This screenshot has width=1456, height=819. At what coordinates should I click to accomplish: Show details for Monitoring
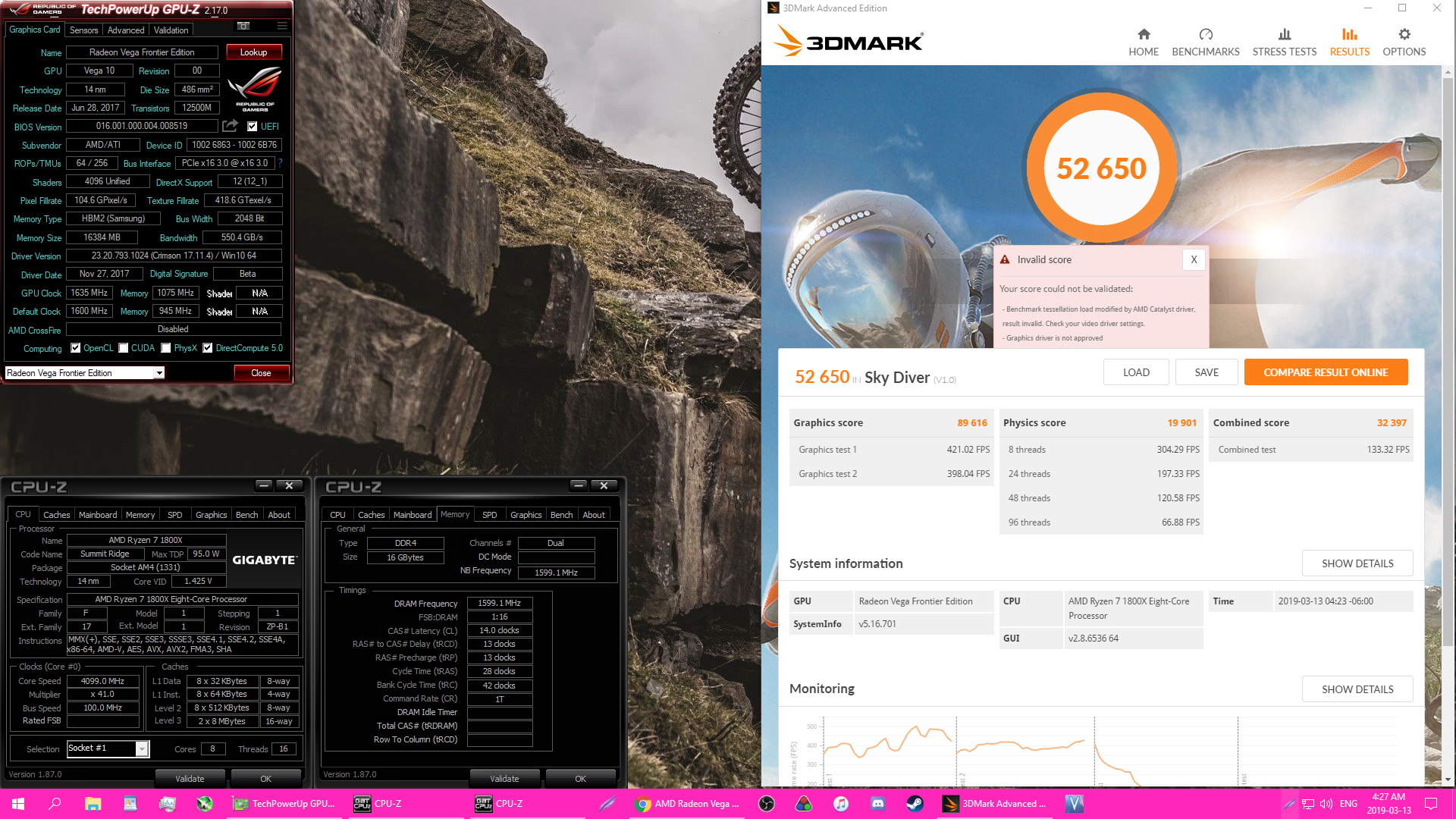[x=1357, y=689]
